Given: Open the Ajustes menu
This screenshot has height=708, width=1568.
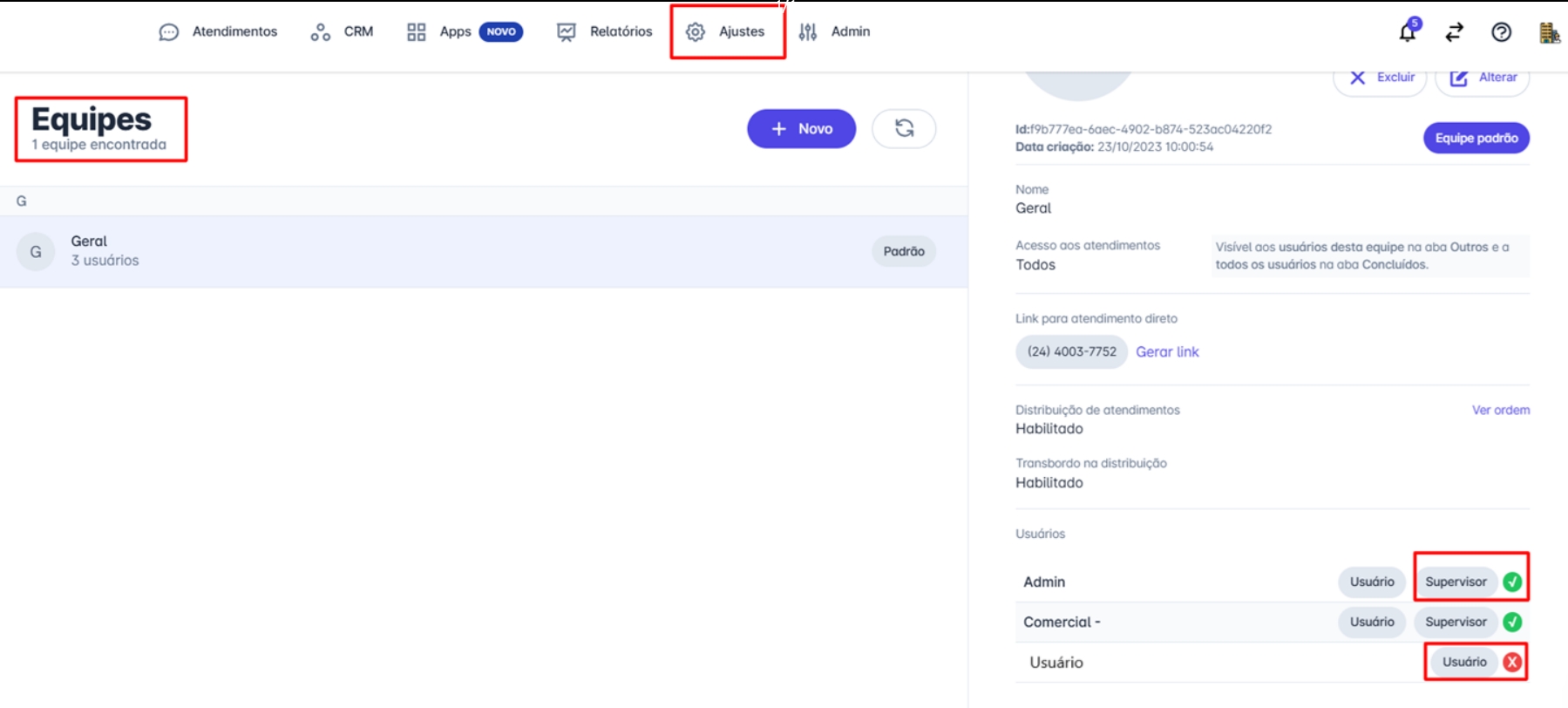Looking at the screenshot, I should (x=726, y=32).
